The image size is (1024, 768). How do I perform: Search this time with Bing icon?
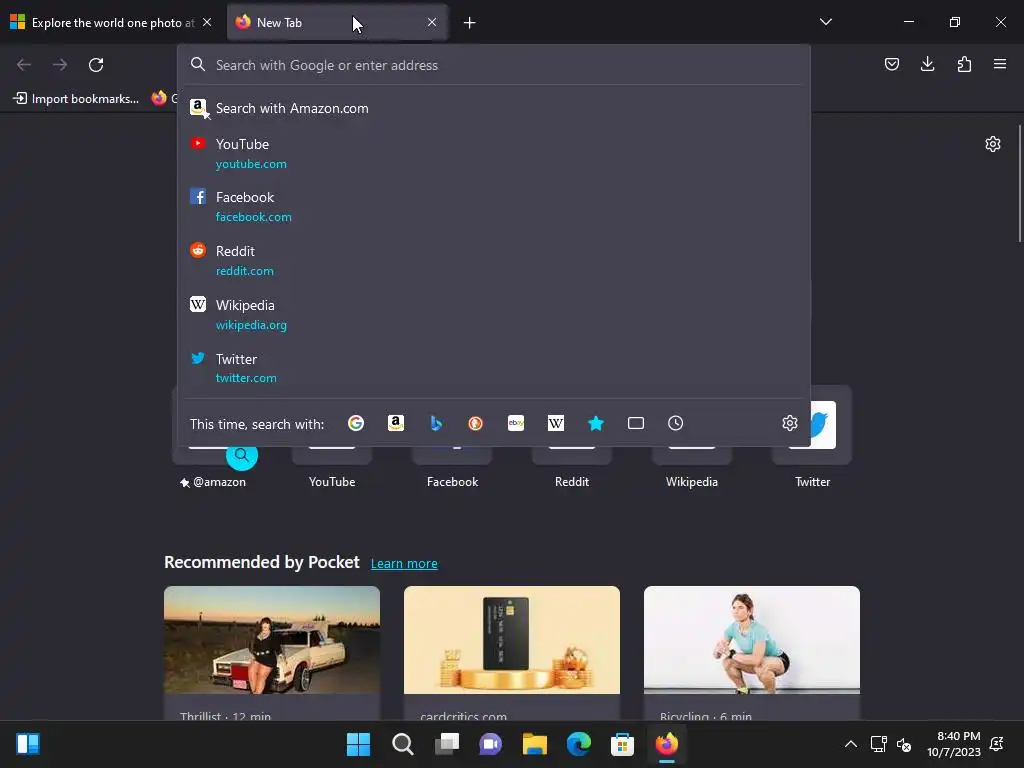tap(436, 423)
